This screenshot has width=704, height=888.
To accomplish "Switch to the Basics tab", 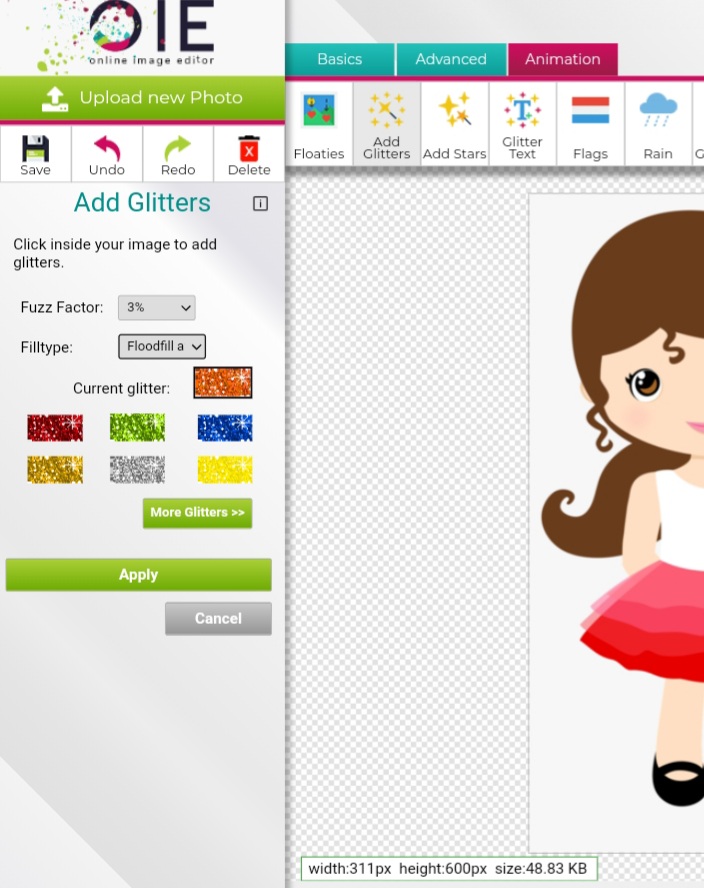I will coord(339,60).
